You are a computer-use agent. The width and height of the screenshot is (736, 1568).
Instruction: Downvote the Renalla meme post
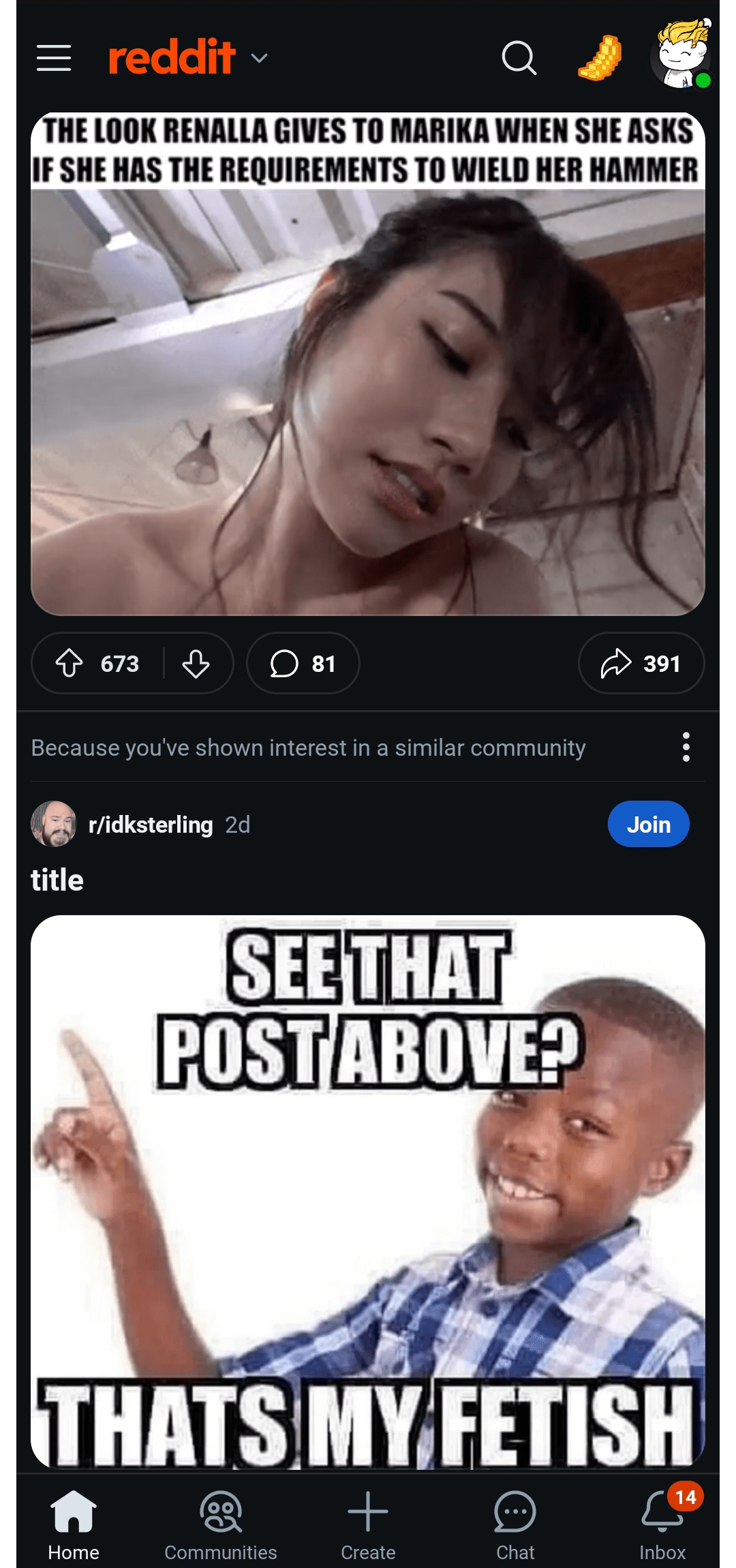click(x=196, y=663)
